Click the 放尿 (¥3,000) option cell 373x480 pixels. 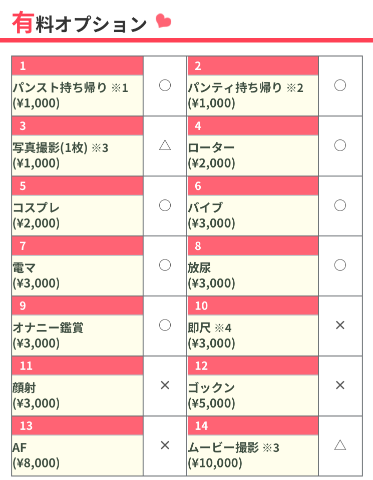(x=253, y=275)
